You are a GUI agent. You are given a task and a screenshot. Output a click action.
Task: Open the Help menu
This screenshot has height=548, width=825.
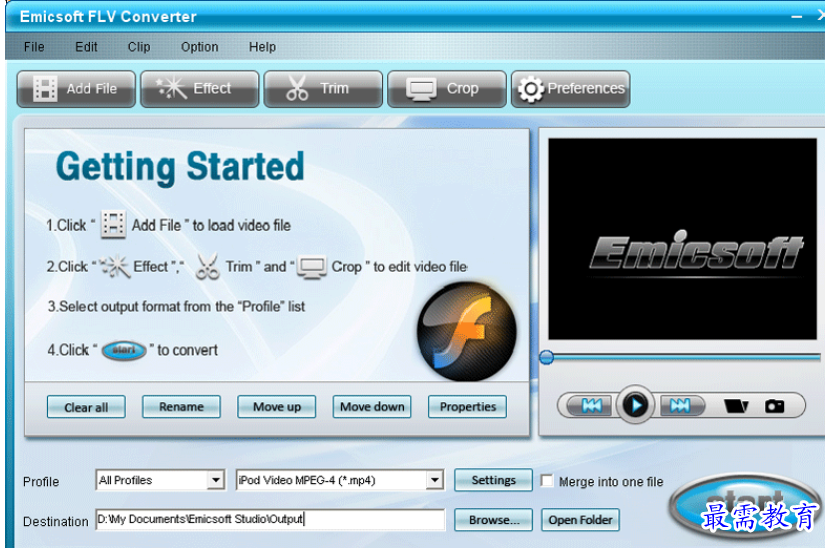(x=263, y=47)
